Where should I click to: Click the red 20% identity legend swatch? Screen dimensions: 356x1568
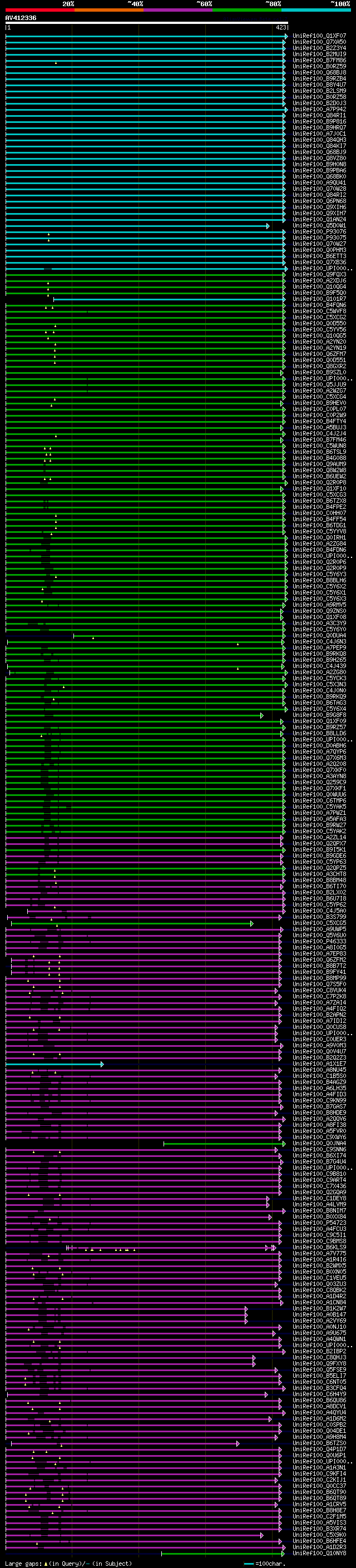pyautogui.click(x=39, y=10)
